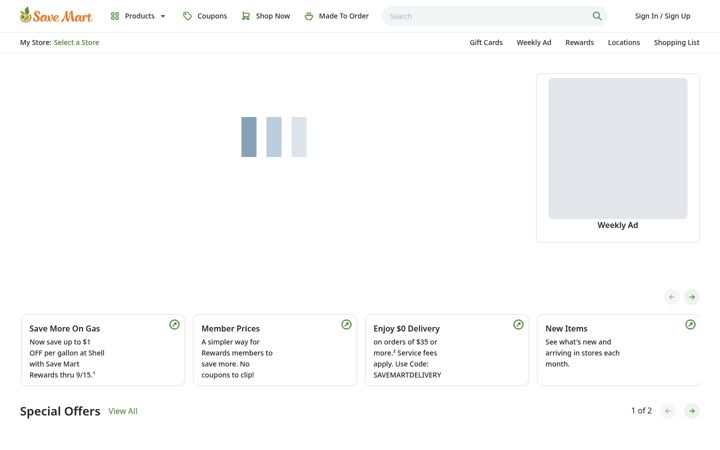View All special offers
The width and height of the screenshot is (720, 450).
pos(123,411)
